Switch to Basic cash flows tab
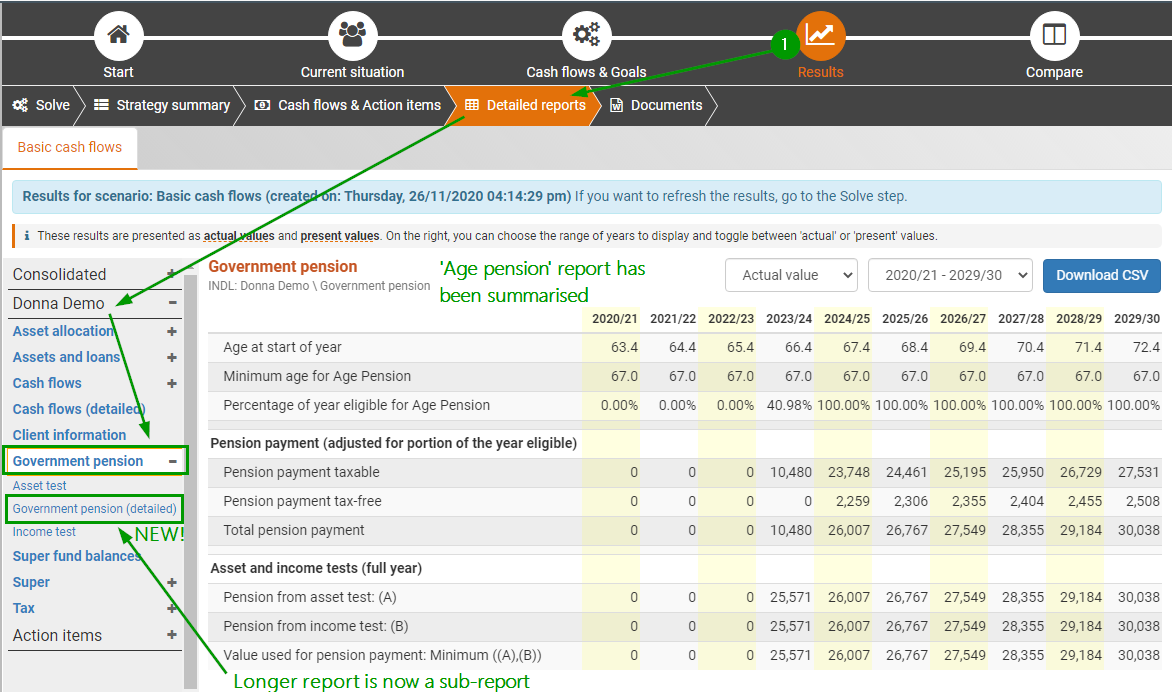The width and height of the screenshot is (1172, 692). pyautogui.click(x=70, y=147)
